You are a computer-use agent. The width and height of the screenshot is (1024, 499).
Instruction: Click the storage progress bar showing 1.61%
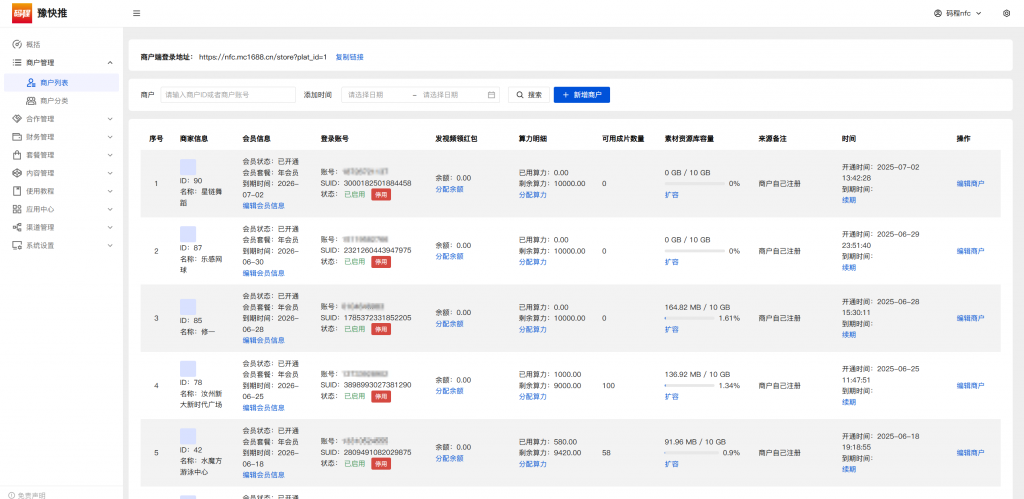tap(689, 318)
